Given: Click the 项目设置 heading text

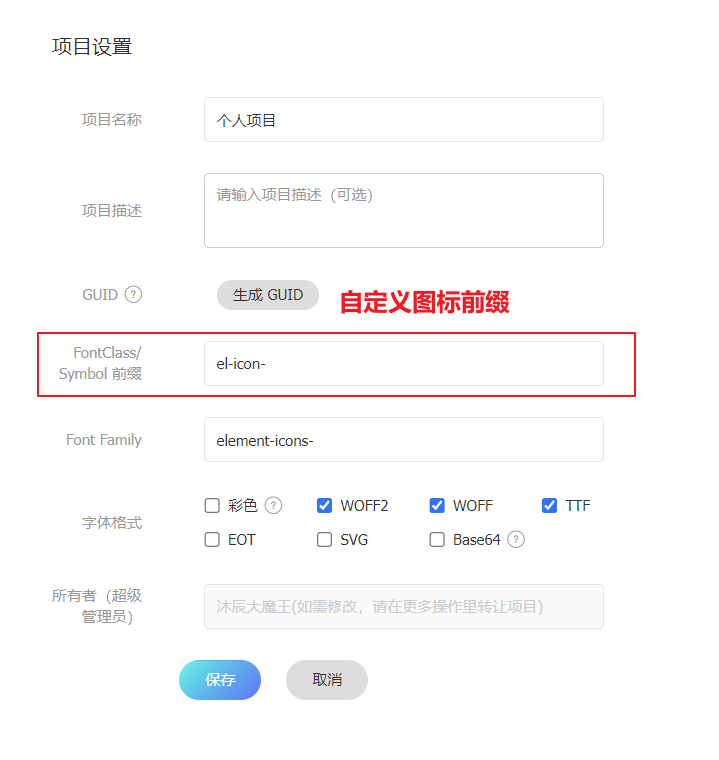Looking at the screenshot, I should 92,47.
